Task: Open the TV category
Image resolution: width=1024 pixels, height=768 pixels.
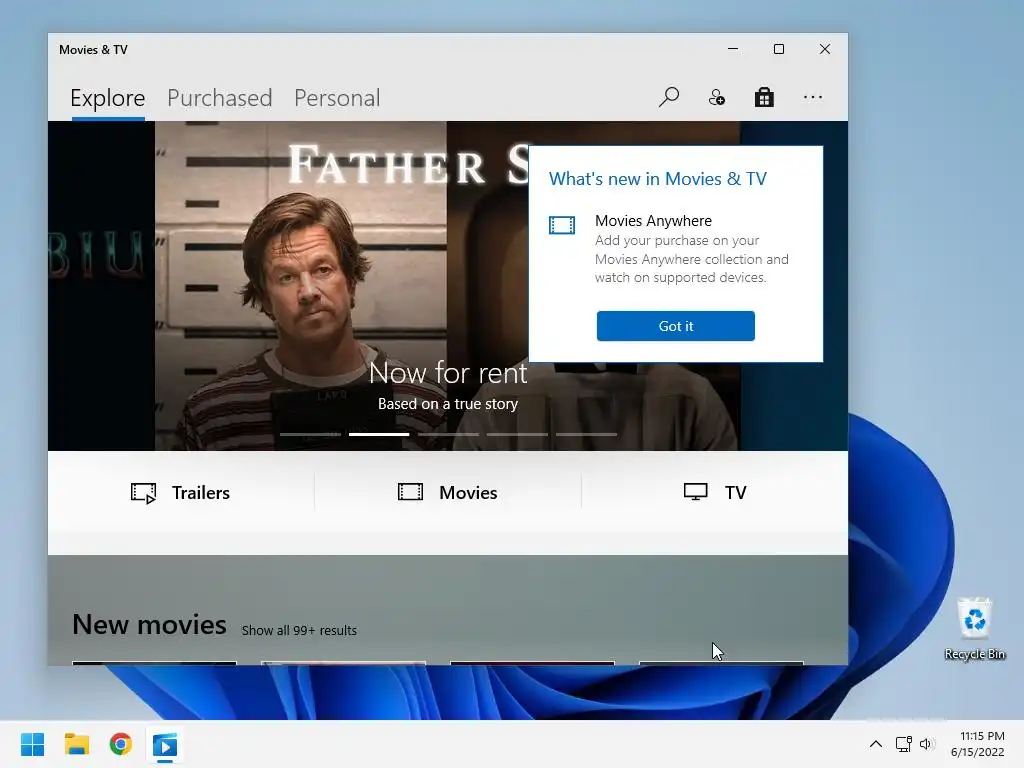Action: pyautogui.click(x=715, y=492)
